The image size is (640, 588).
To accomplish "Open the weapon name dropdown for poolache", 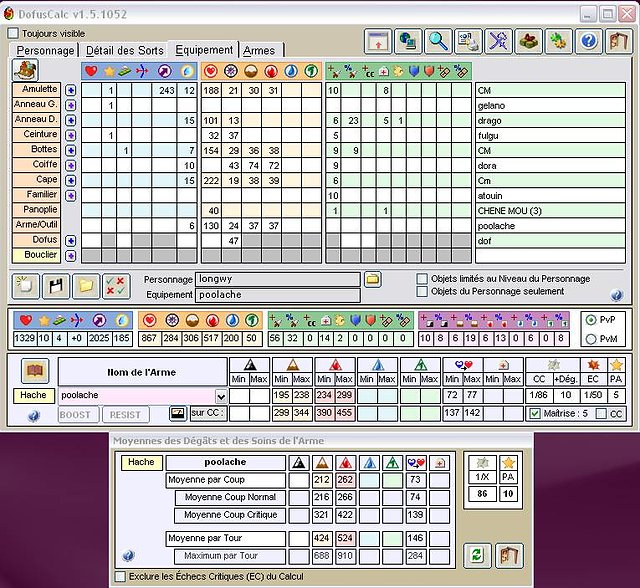I will (x=221, y=396).
